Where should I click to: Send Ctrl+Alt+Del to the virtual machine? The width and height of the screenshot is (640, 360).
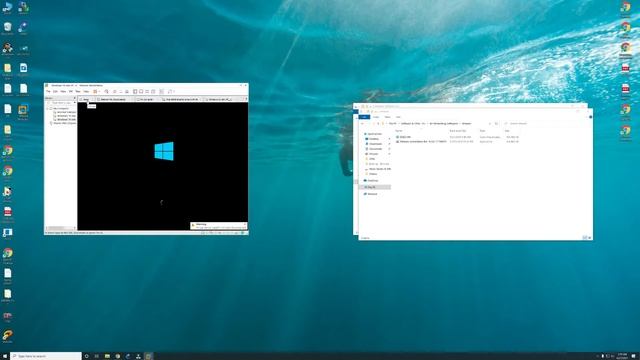[107, 91]
